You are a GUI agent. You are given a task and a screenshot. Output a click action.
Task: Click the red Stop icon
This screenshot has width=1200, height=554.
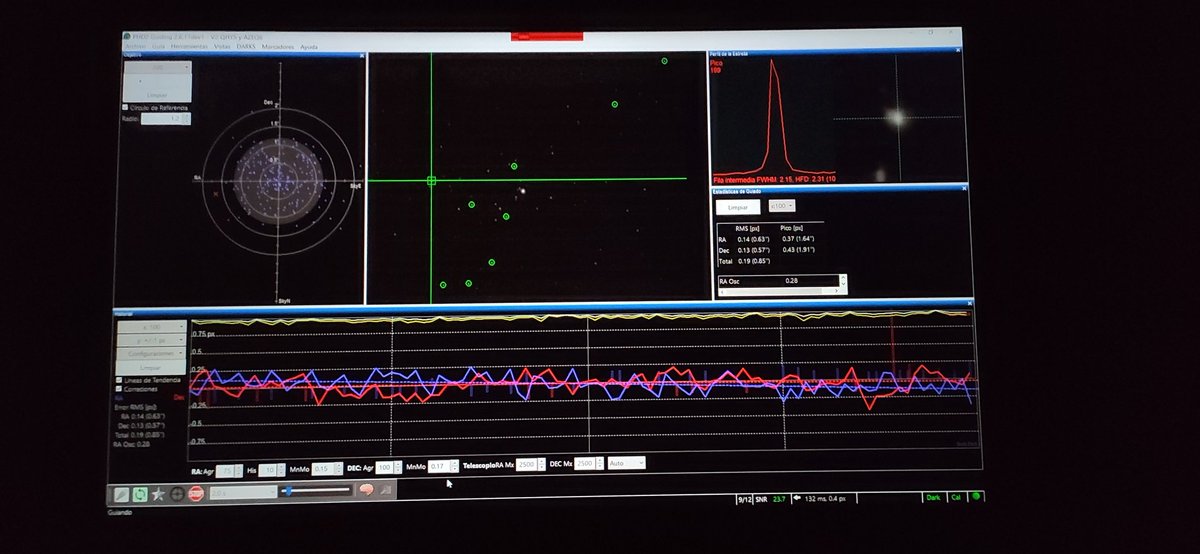point(196,493)
